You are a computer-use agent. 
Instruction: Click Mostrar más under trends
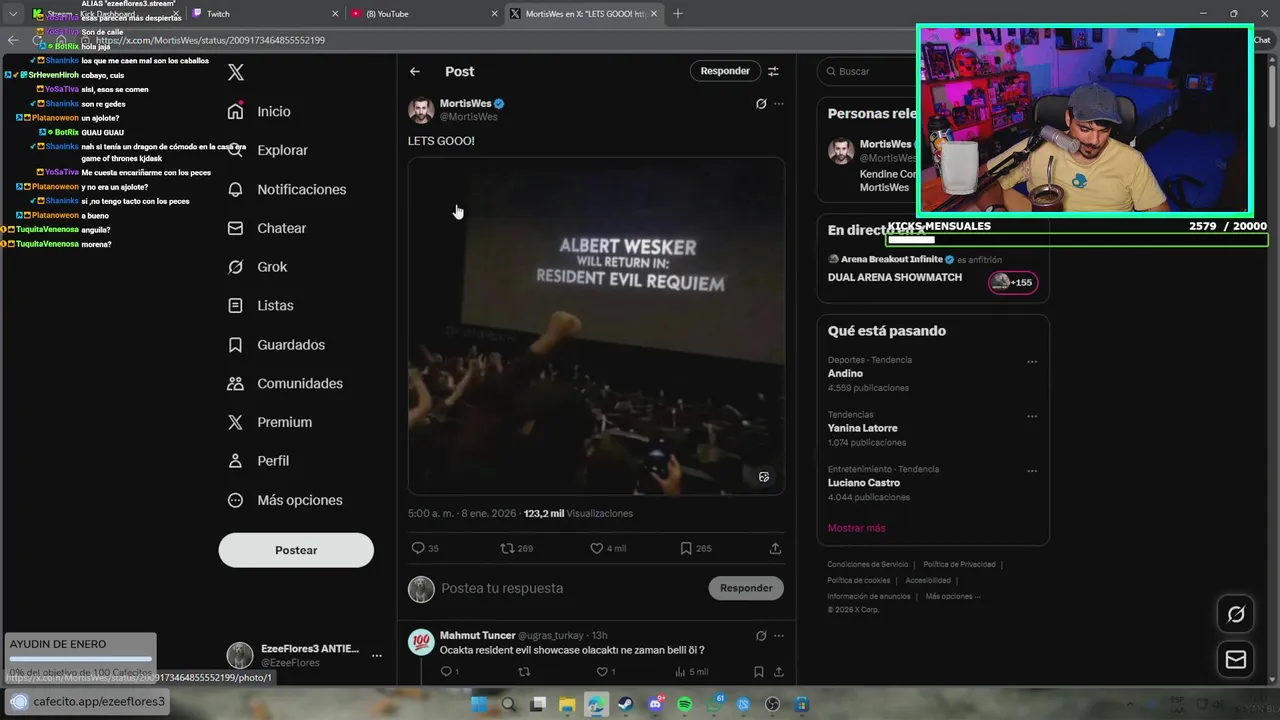[x=856, y=528]
